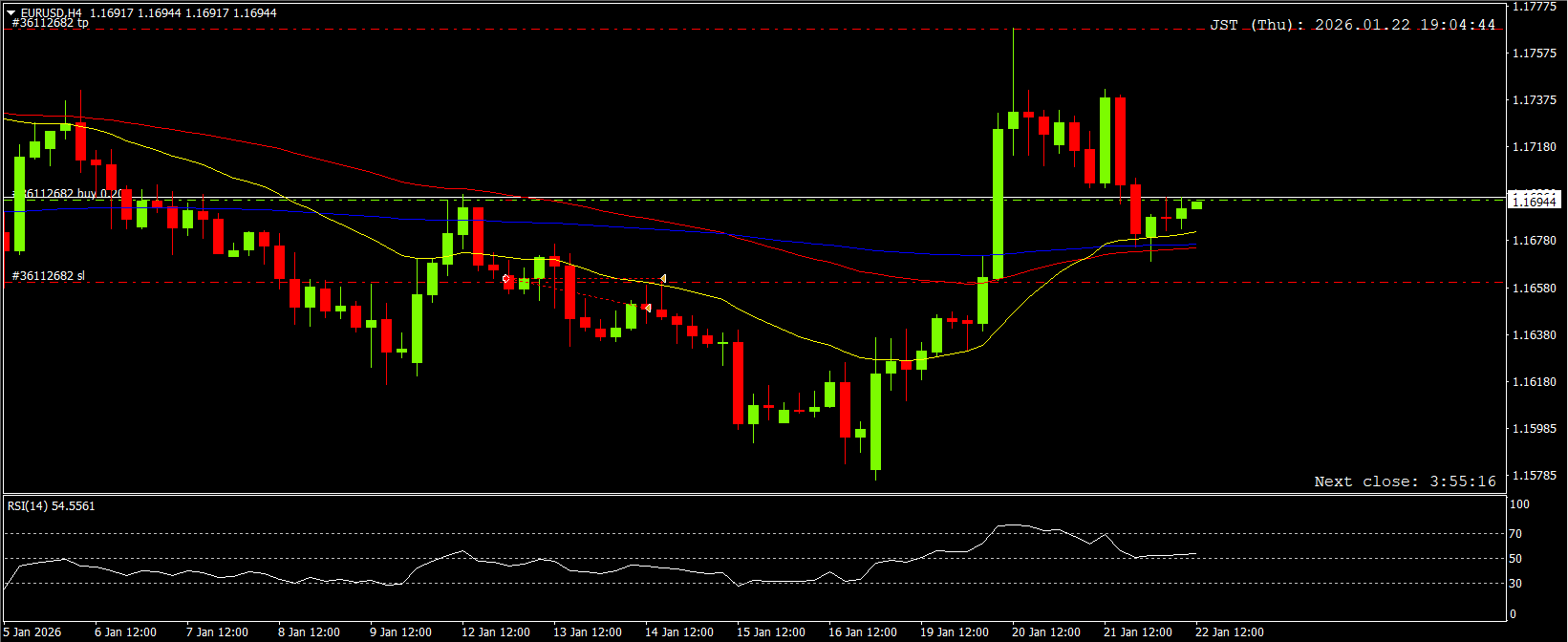Click the current price tag 1.16944
The image size is (1568, 642).
[x=1535, y=201]
